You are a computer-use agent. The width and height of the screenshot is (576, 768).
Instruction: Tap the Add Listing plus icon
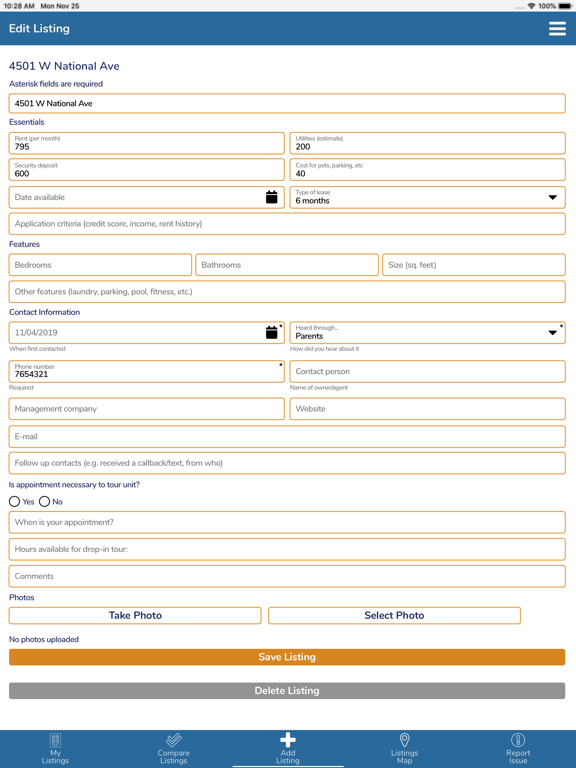coord(288,740)
